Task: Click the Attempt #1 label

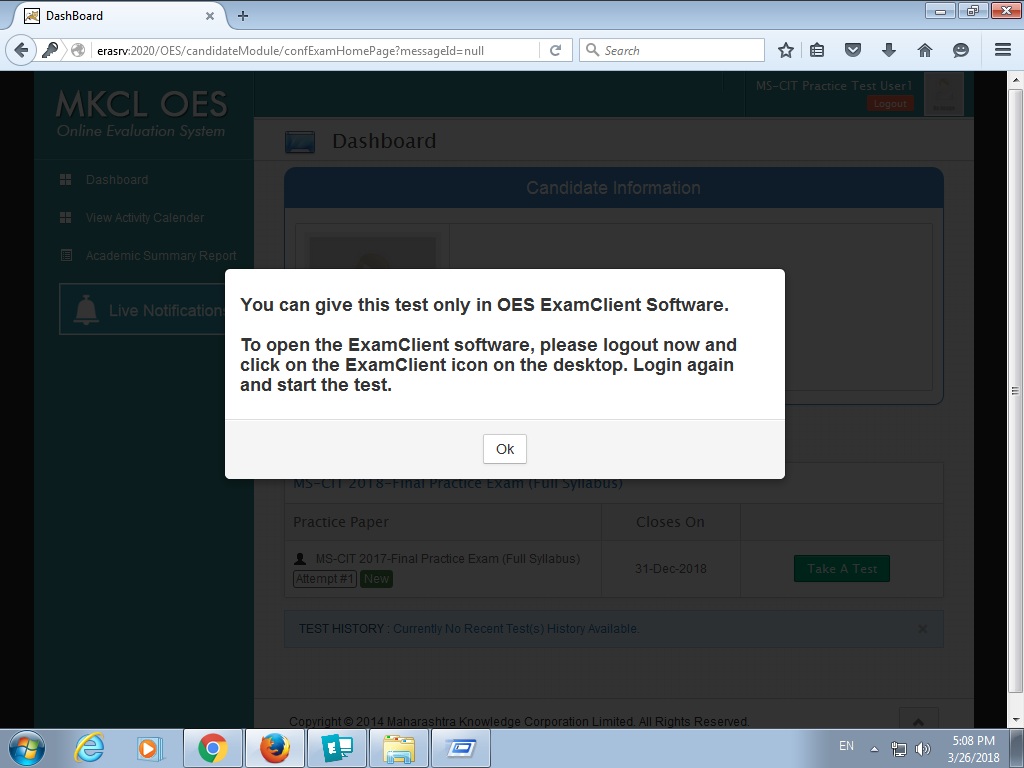Action: 325,579
